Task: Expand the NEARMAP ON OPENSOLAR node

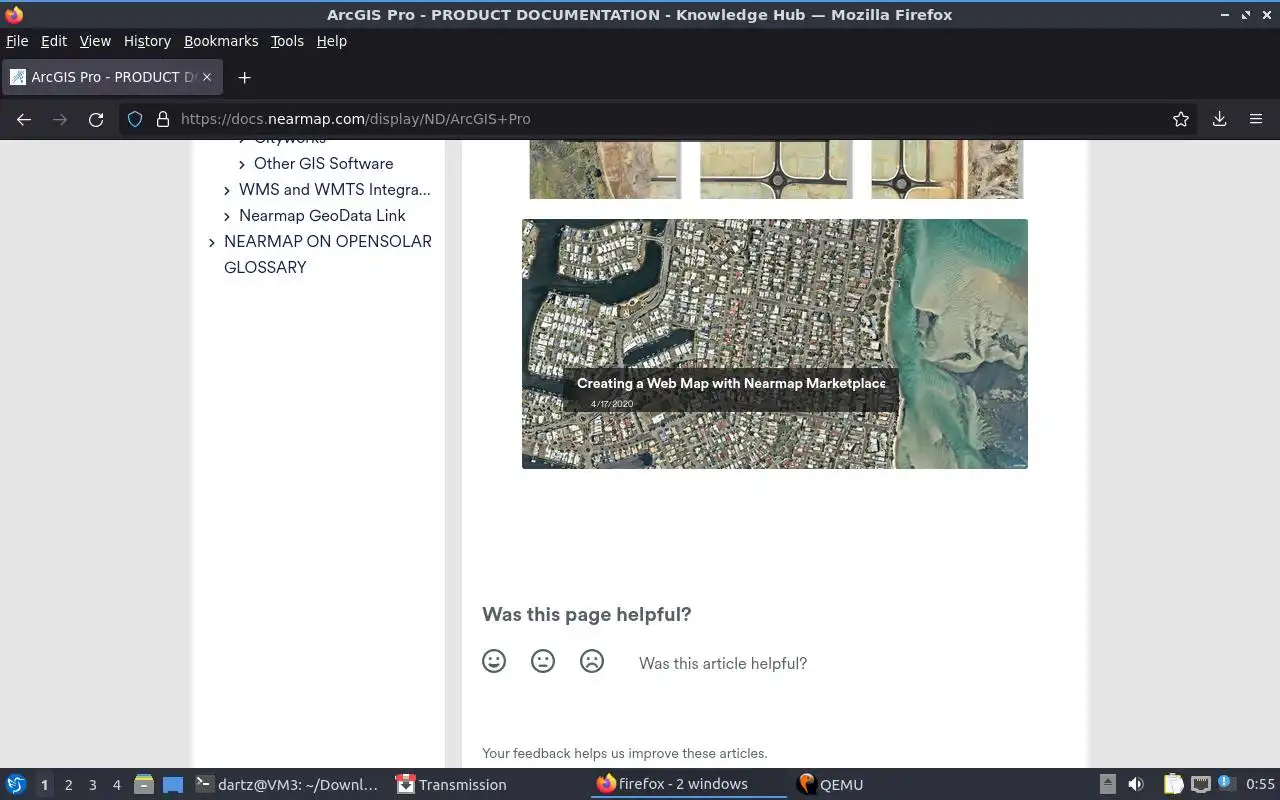Action: pos(212,242)
